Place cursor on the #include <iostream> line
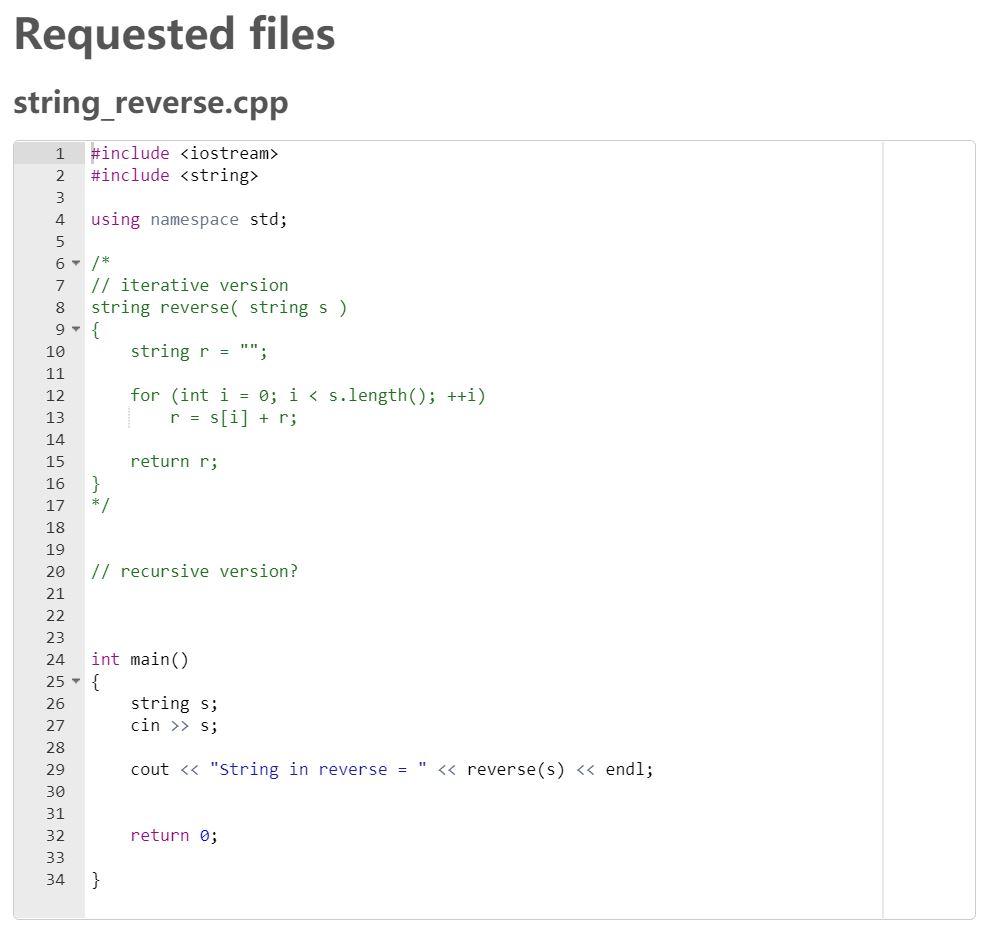The image size is (998, 946). pyautogui.click(x=184, y=153)
